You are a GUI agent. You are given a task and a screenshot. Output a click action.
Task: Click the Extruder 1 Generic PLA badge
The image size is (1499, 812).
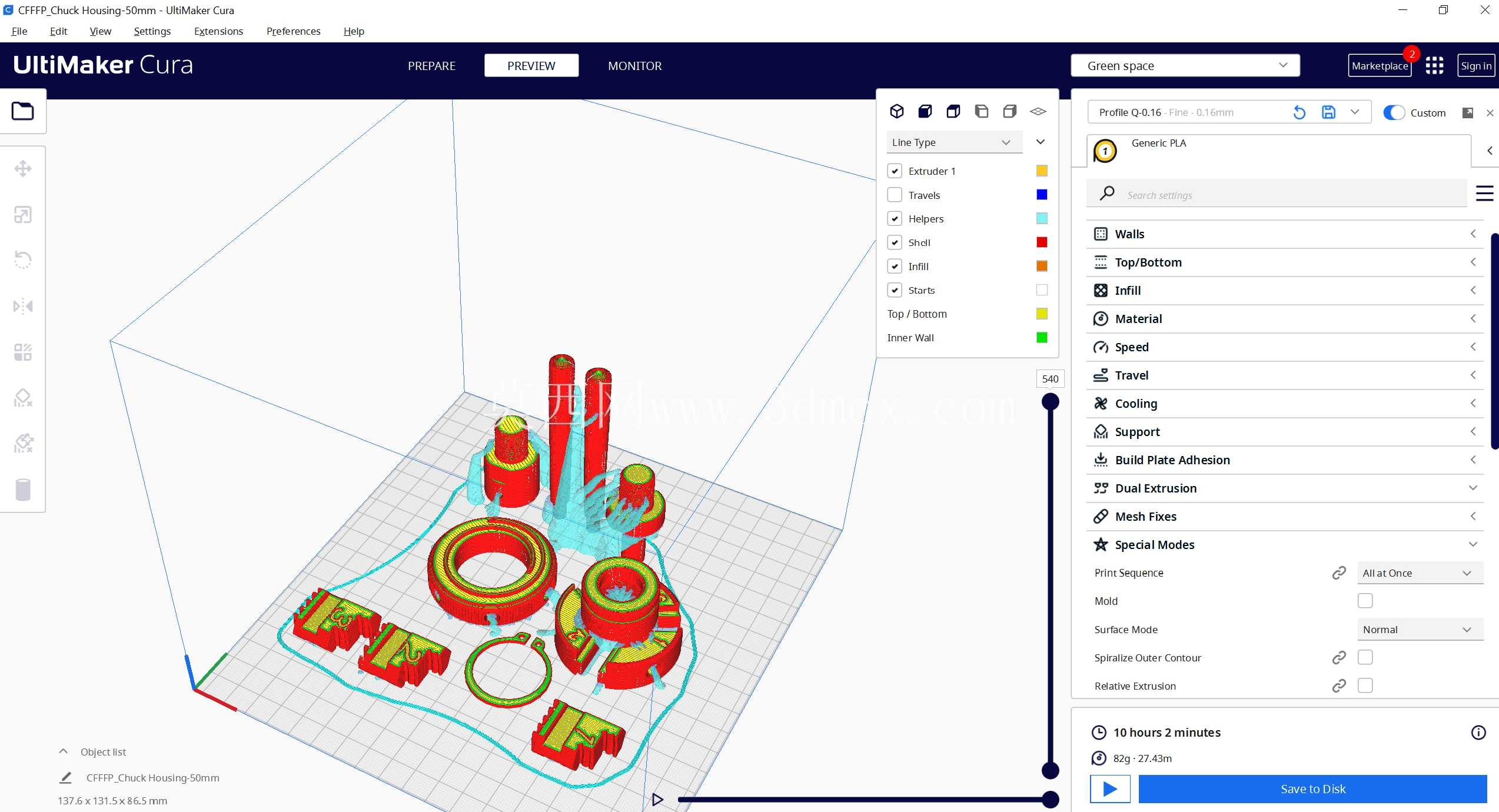1105,151
